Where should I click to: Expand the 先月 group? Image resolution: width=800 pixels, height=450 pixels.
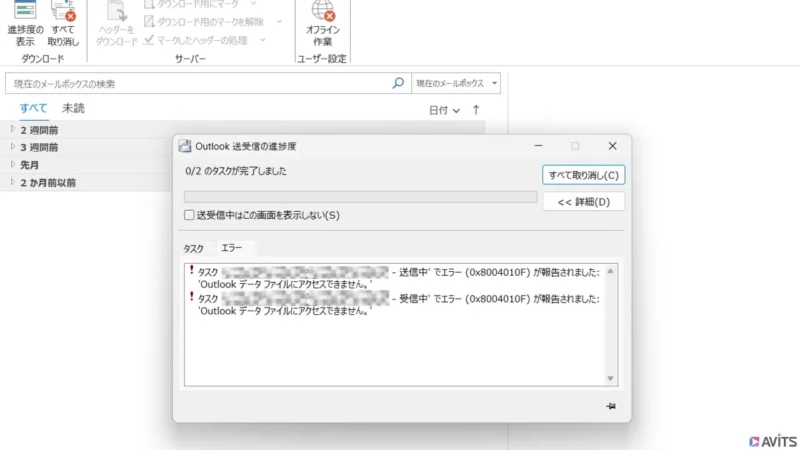tap(13, 164)
